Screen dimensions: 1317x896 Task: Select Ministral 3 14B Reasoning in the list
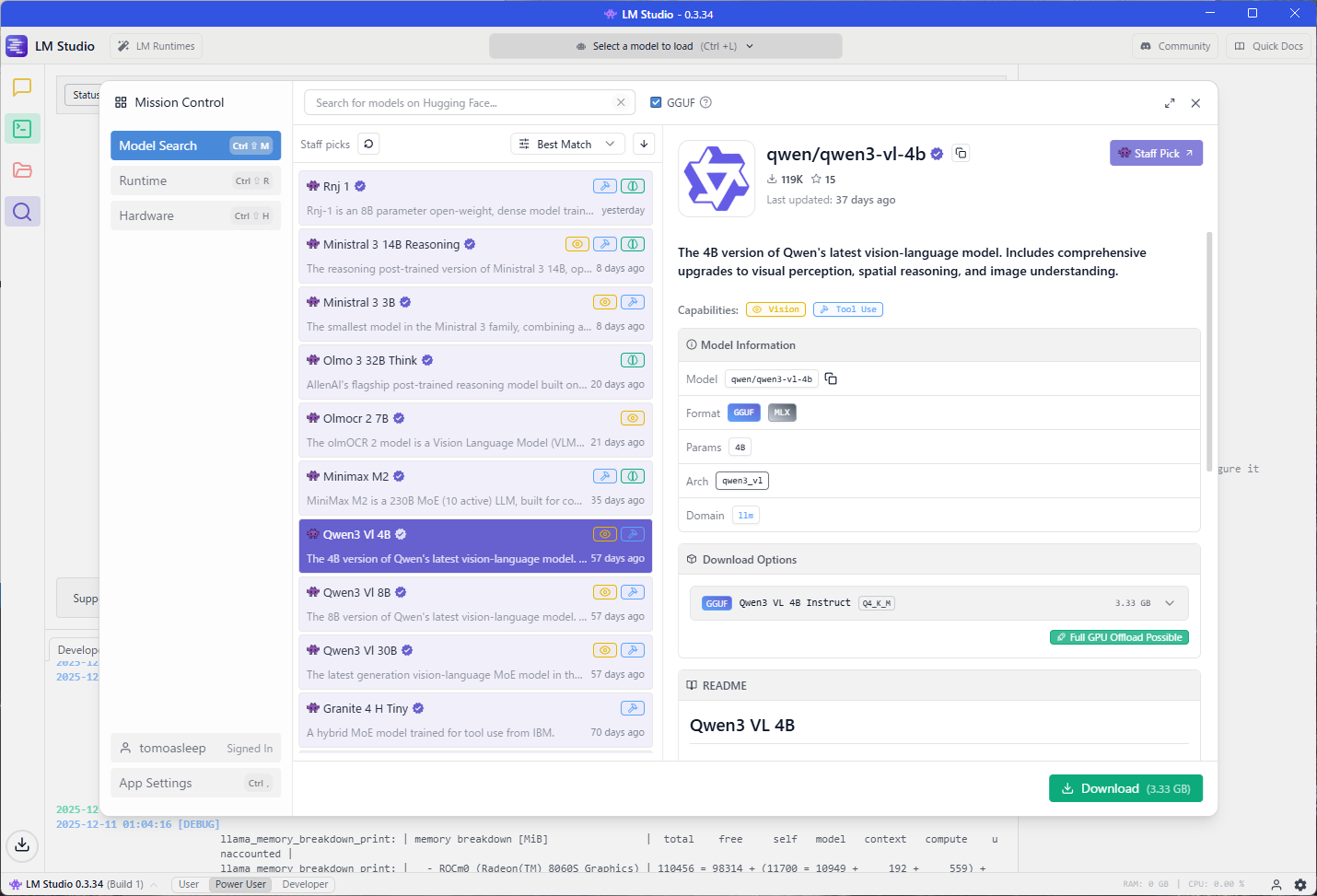[x=475, y=255]
